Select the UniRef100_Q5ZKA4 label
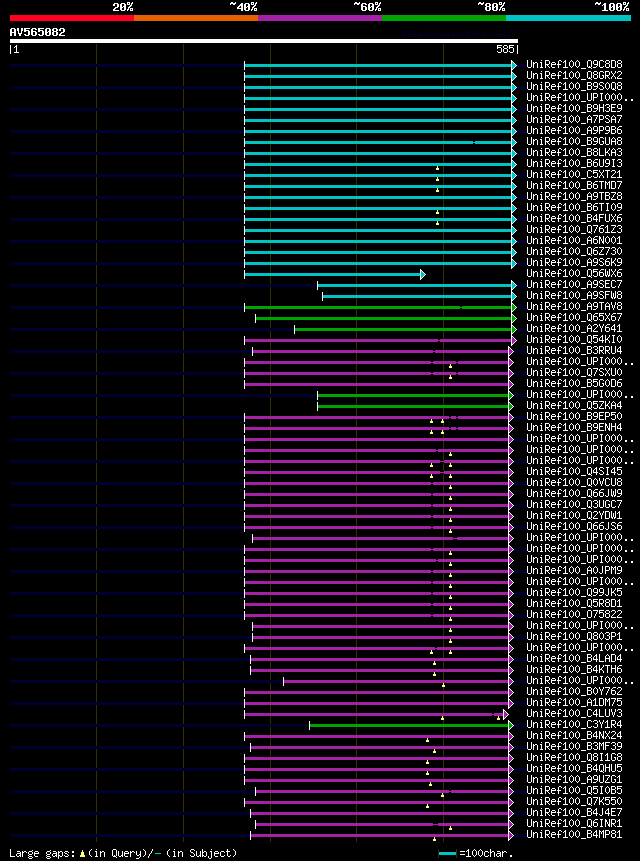The width and height of the screenshot is (640, 861). [574, 405]
